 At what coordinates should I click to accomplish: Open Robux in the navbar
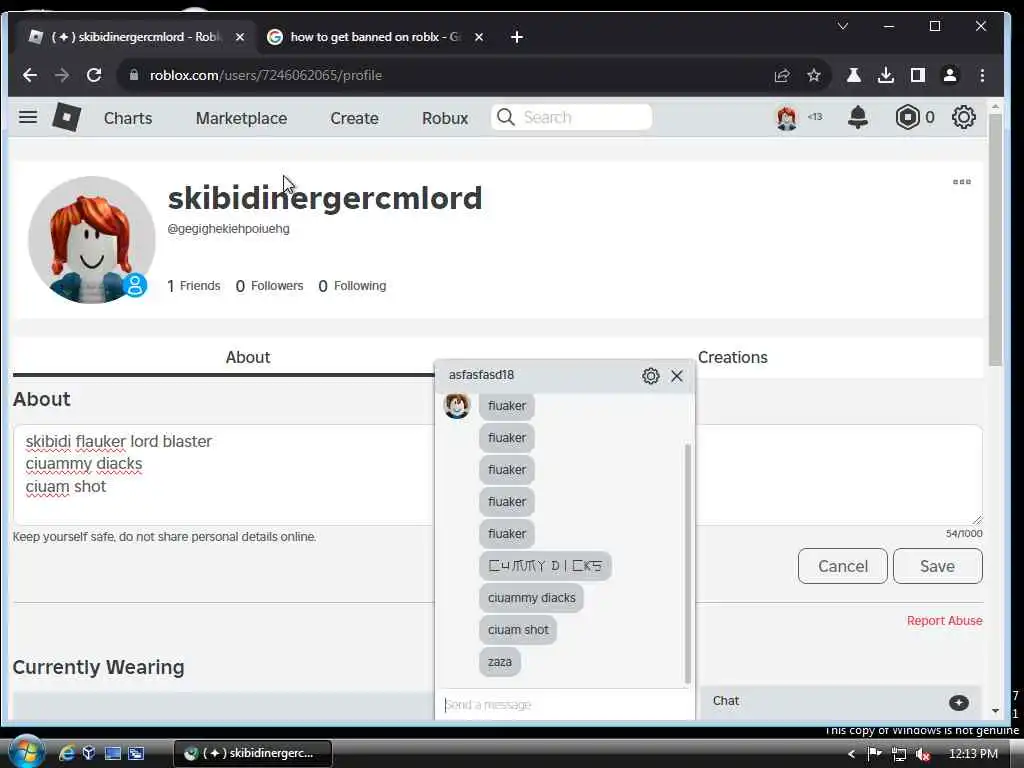tap(445, 118)
